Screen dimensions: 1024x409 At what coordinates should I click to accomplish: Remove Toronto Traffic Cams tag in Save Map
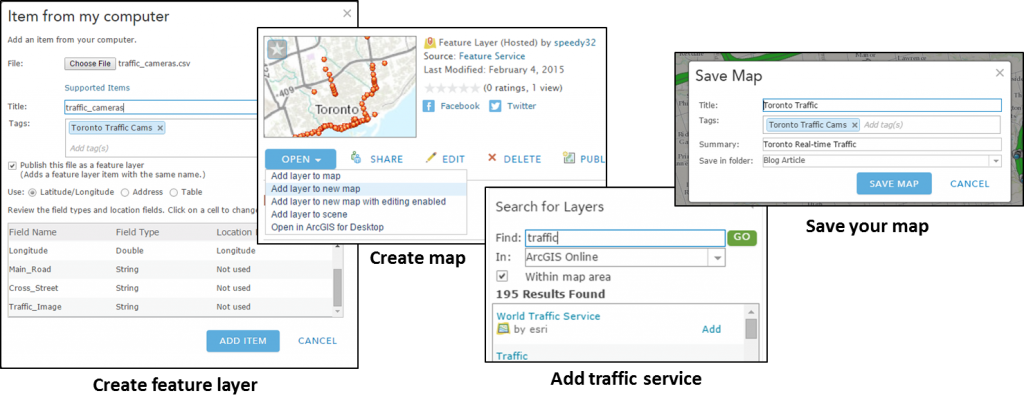pyautogui.click(x=855, y=125)
